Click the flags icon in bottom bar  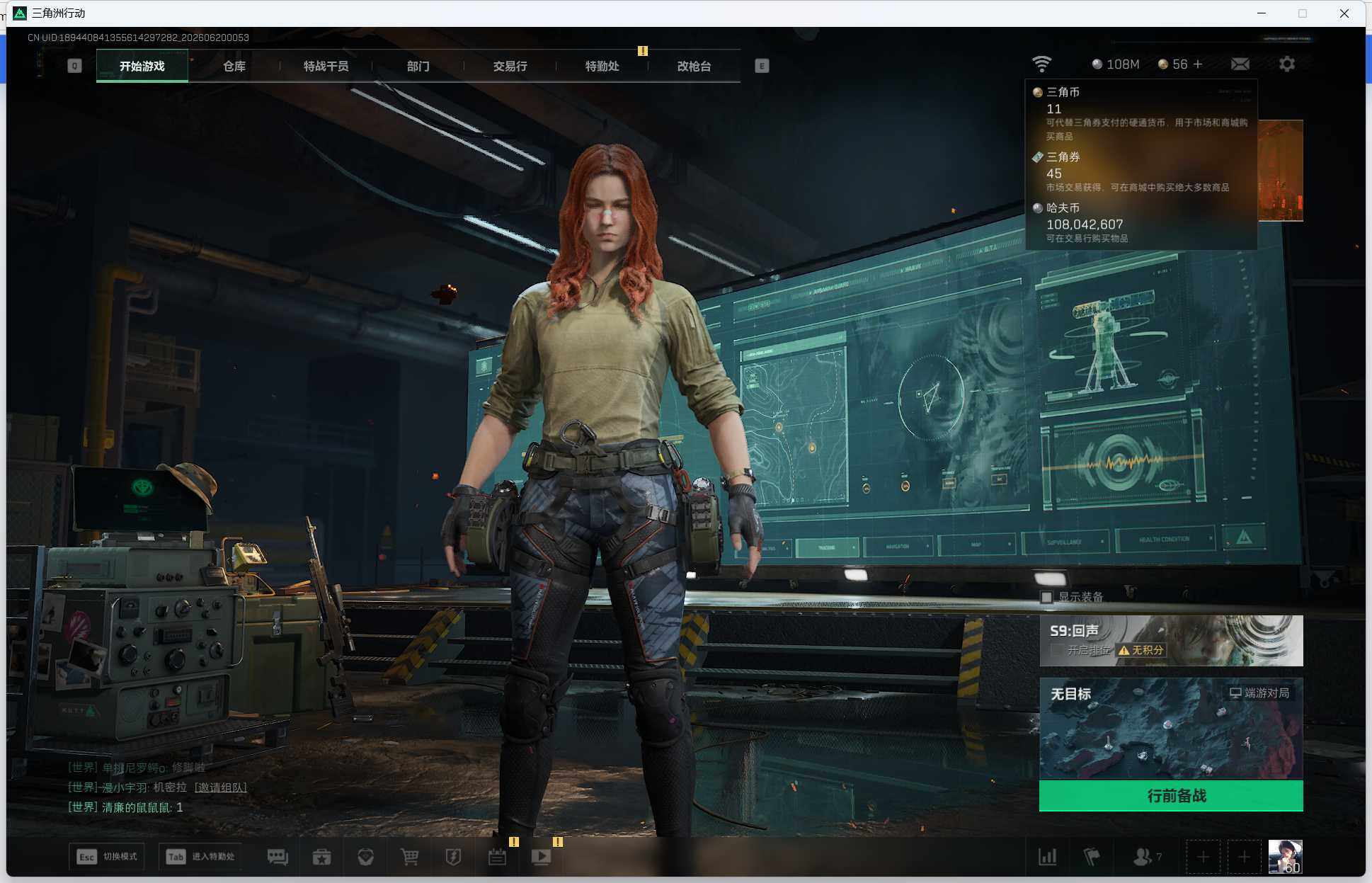pos(1092,857)
